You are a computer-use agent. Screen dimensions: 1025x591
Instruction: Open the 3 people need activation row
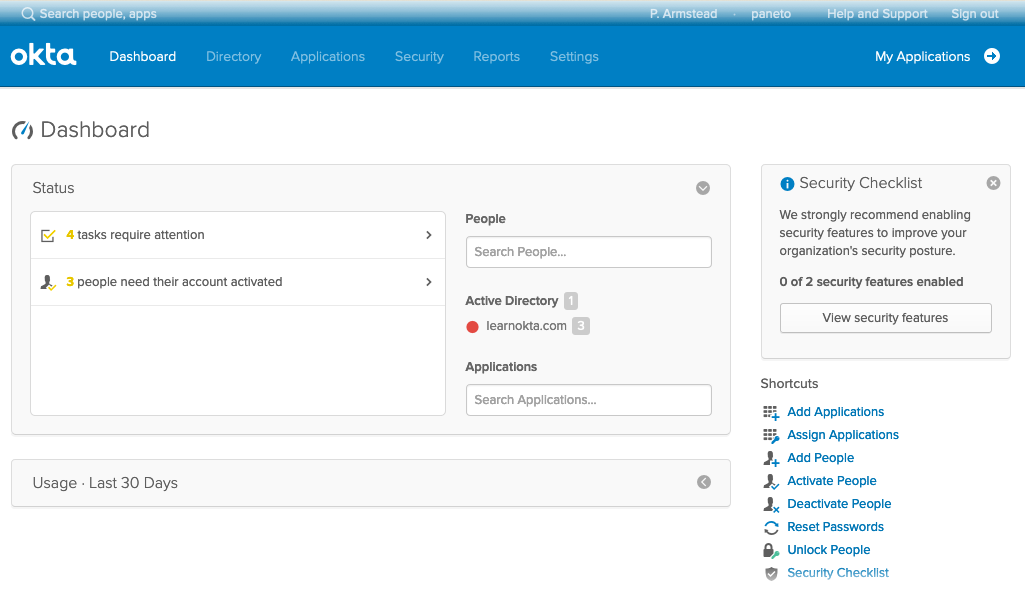click(238, 282)
